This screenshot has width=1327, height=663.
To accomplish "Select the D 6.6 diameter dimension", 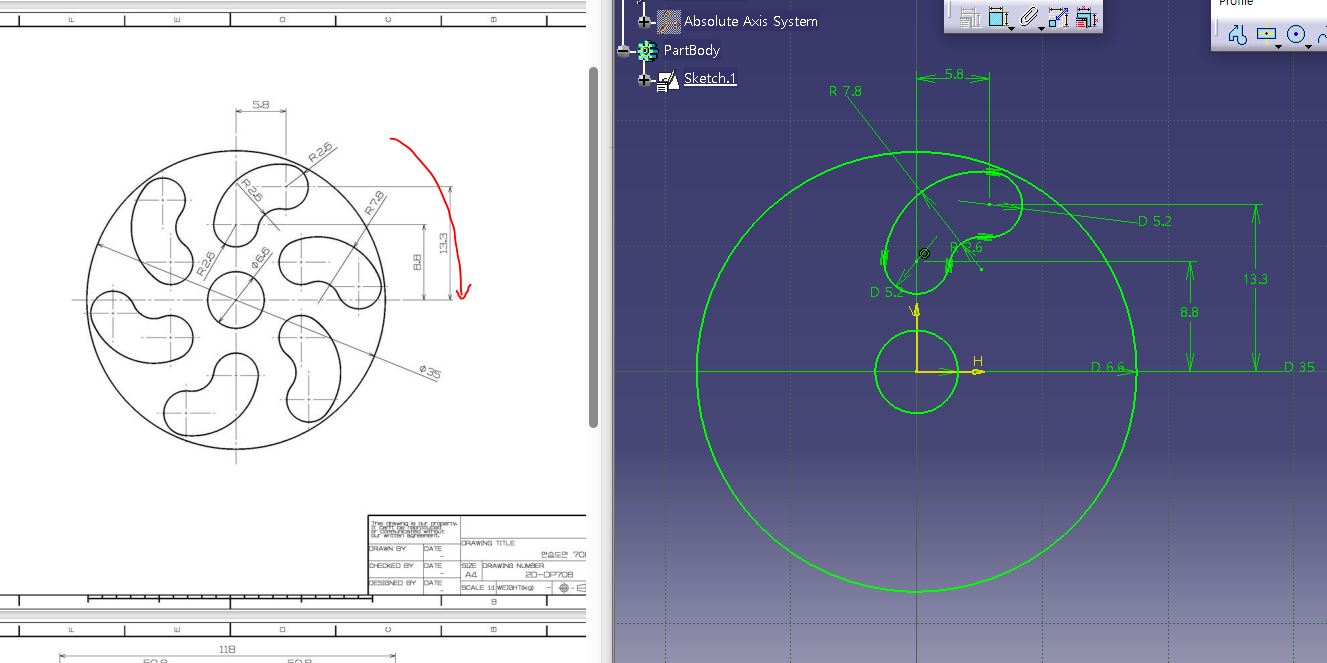I will pyautogui.click(x=1108, y=368).
